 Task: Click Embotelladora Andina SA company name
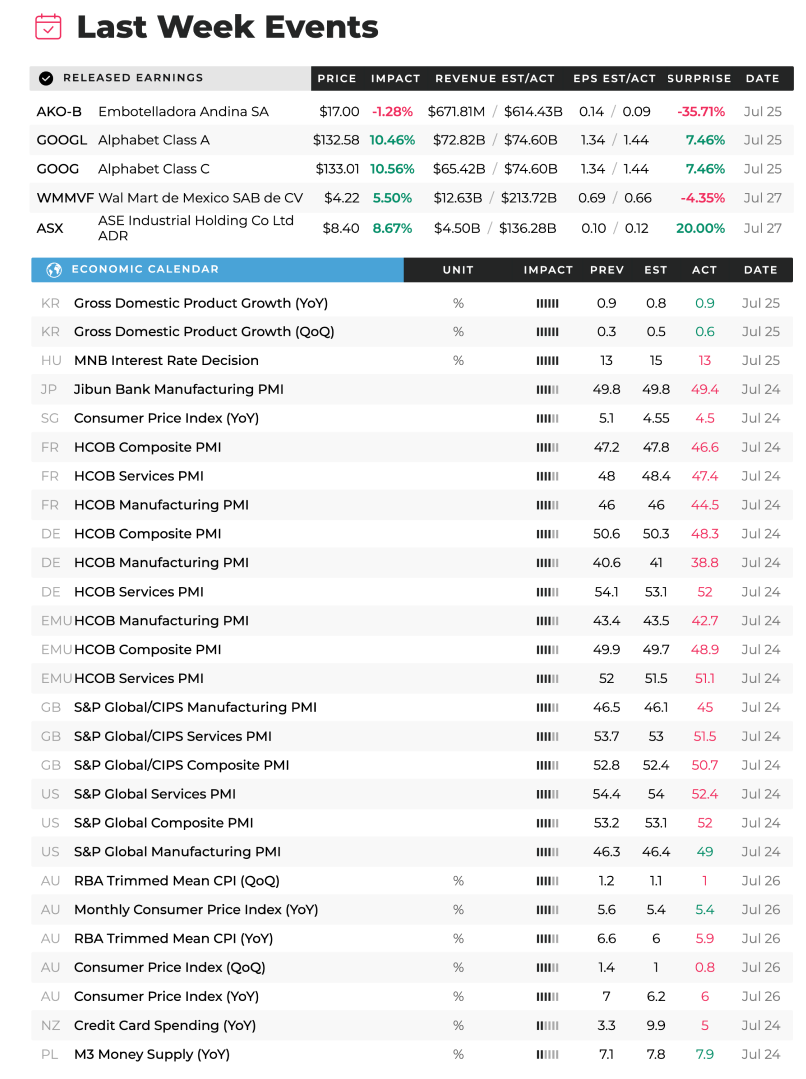(183, 111)
